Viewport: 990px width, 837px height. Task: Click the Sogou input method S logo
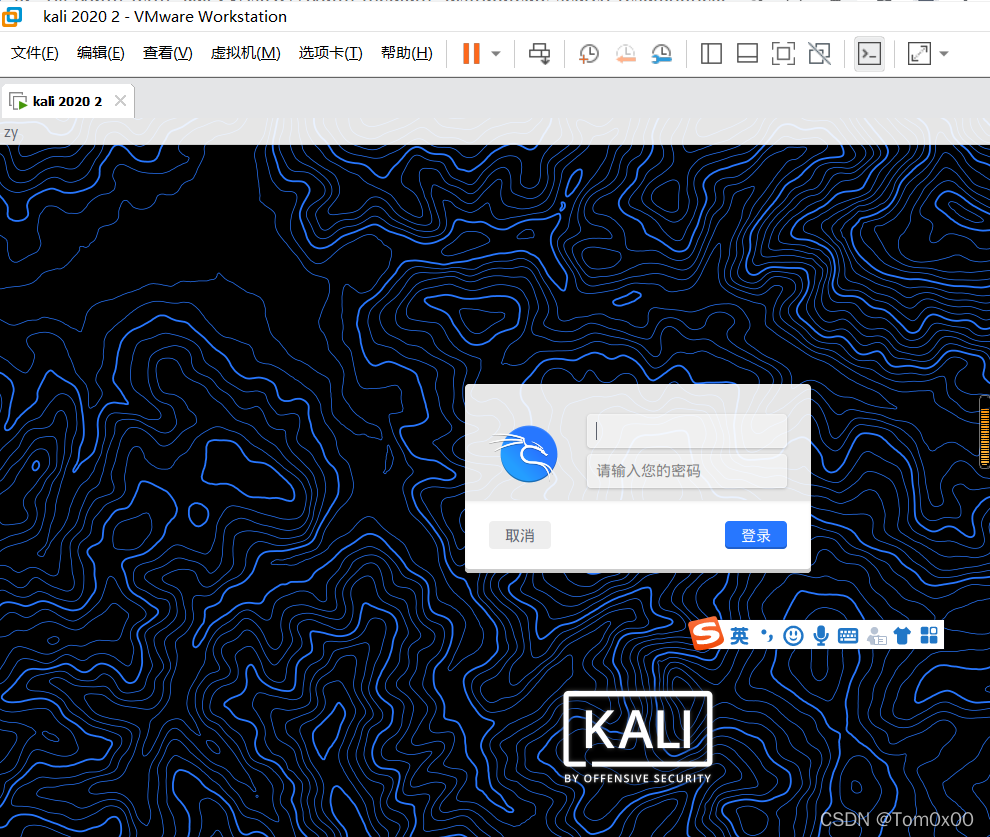click(706, 633)
